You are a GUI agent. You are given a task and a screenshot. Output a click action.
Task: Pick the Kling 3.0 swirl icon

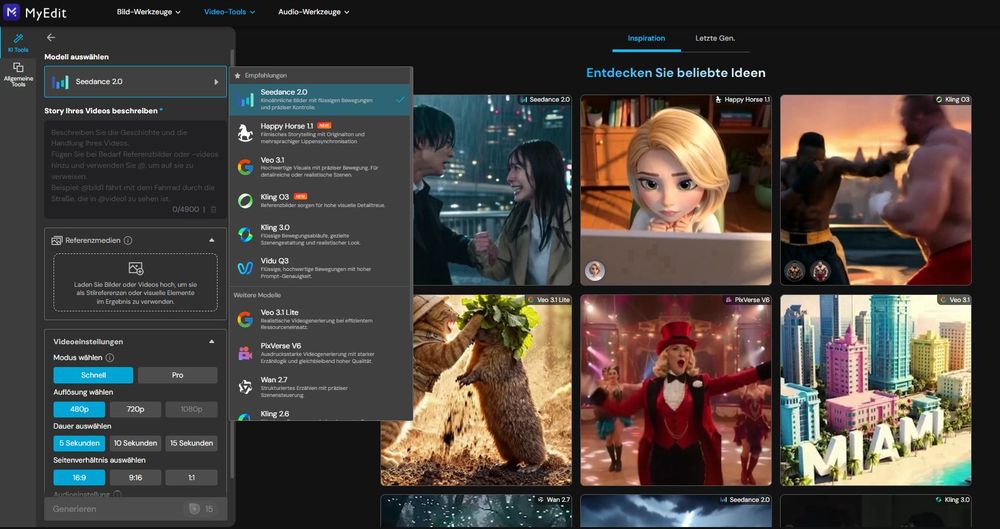pos(246,234)
